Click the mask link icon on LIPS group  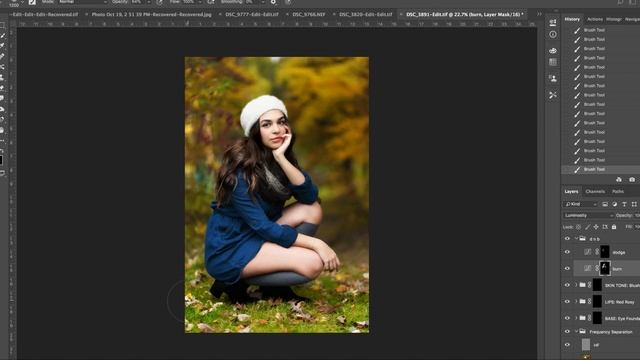[589, 302]
